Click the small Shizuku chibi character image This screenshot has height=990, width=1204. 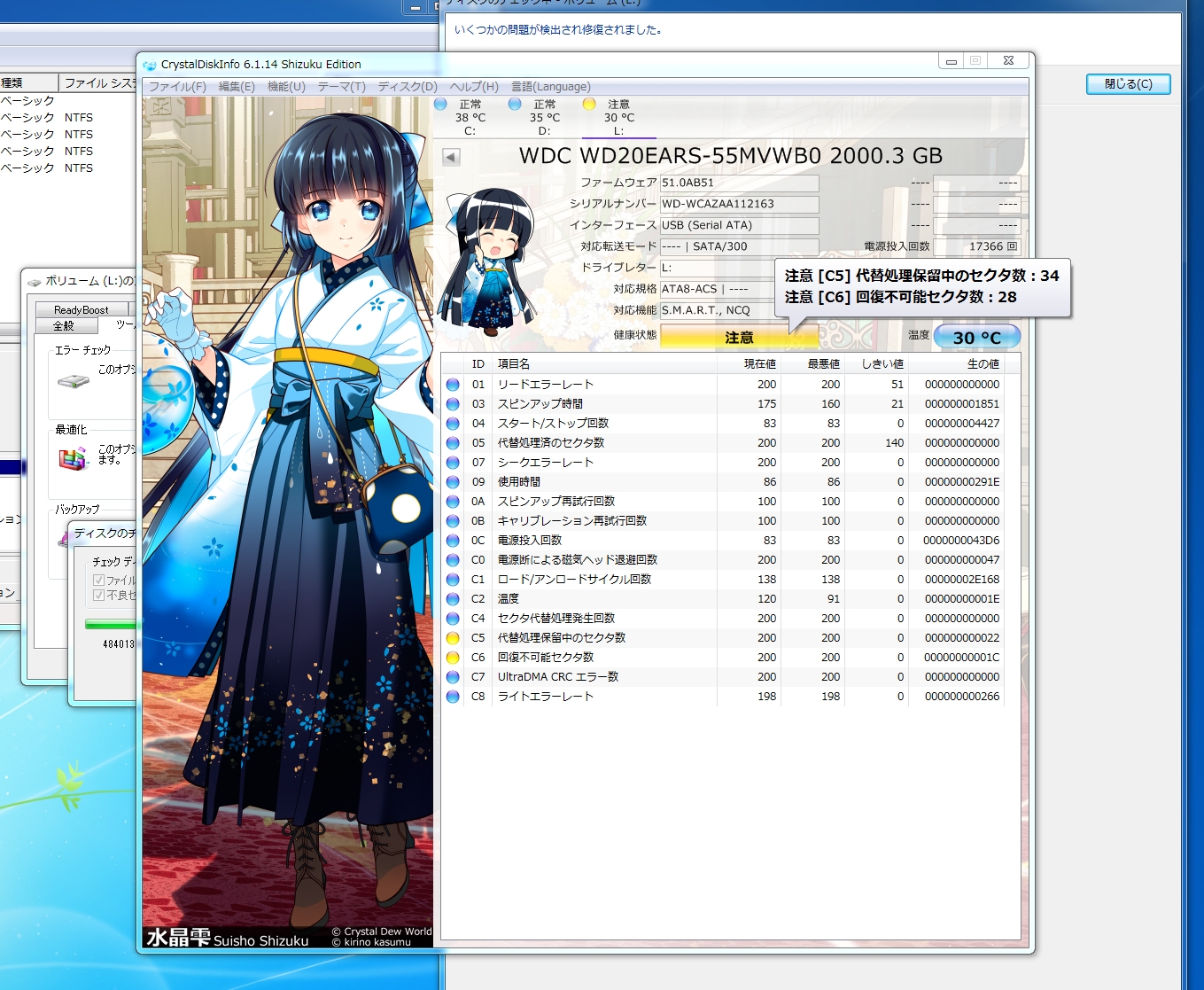(x=488, y=262)
